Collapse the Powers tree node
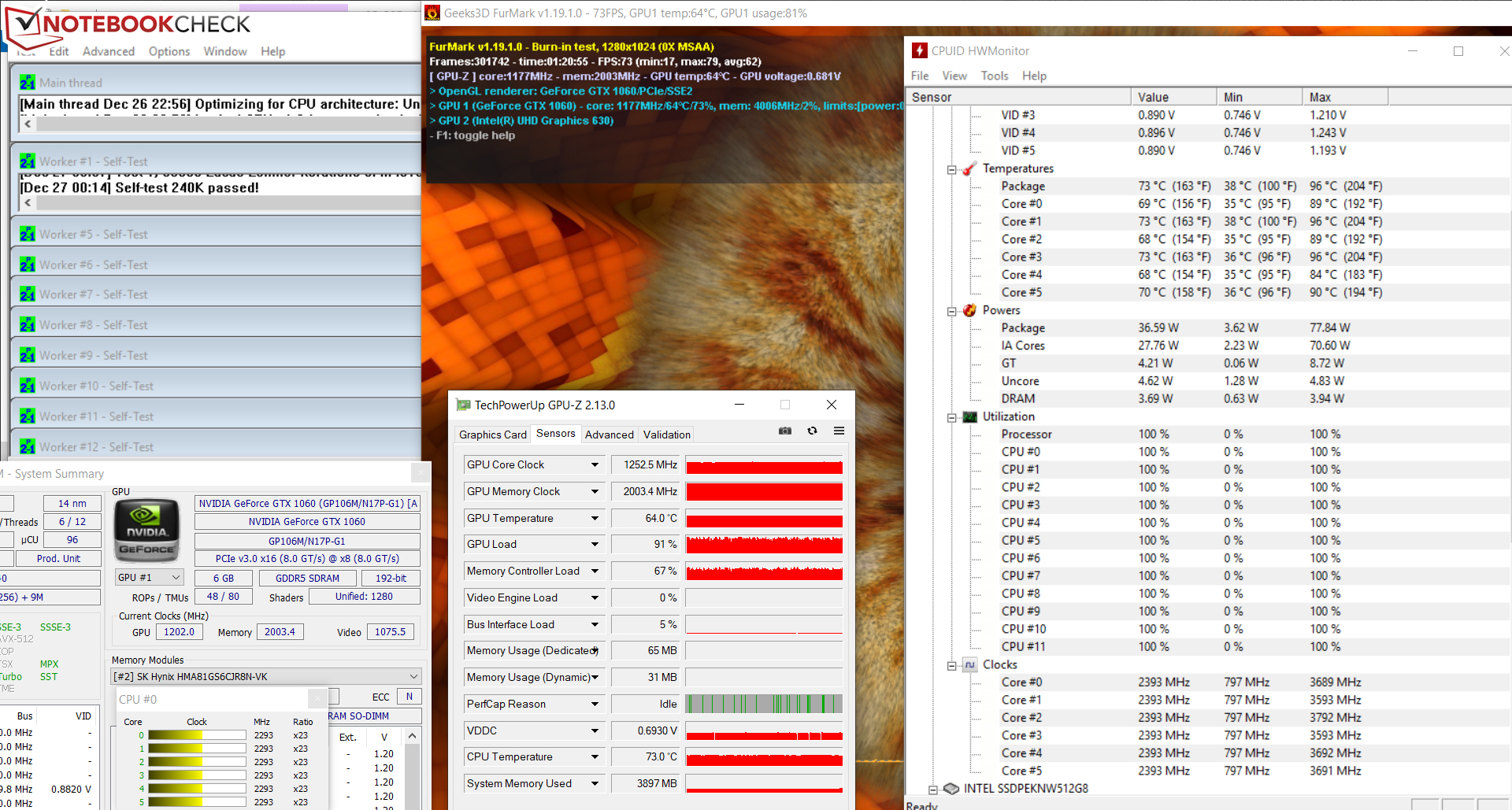The width and height of the screenshot is (1512, 810). [x=951, y=311]
